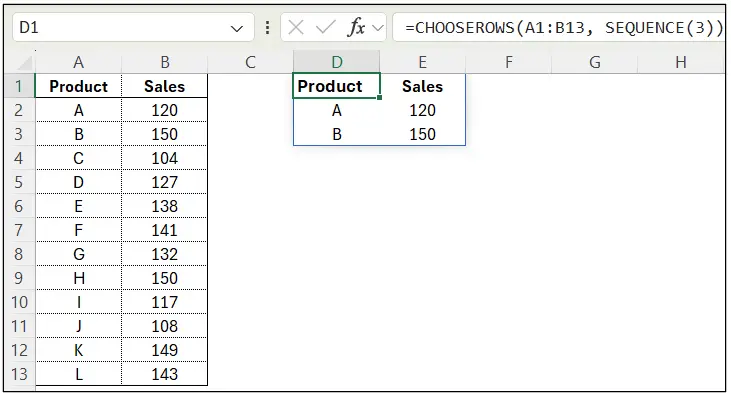Screen dimensions: 731x393
Task: Select row 11 header
Action: tap(19, 326)
